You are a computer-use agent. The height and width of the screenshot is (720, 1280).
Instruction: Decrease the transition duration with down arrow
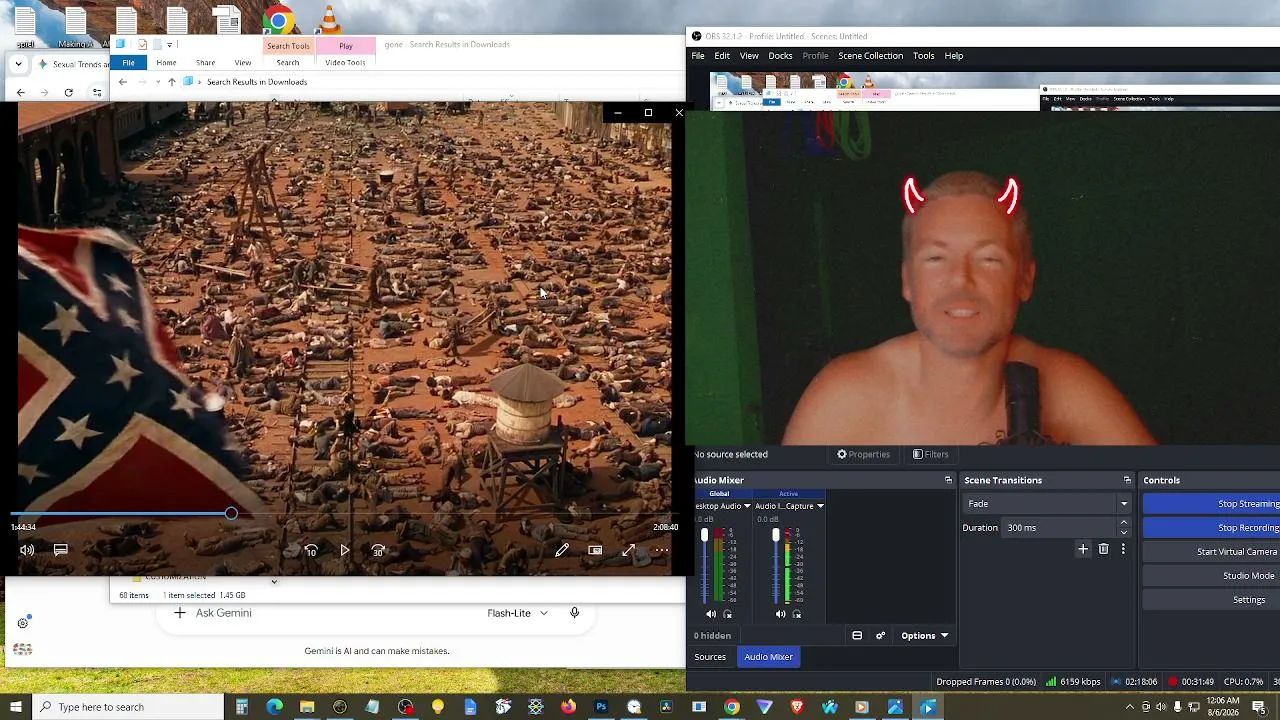(x=1124, y=533)
